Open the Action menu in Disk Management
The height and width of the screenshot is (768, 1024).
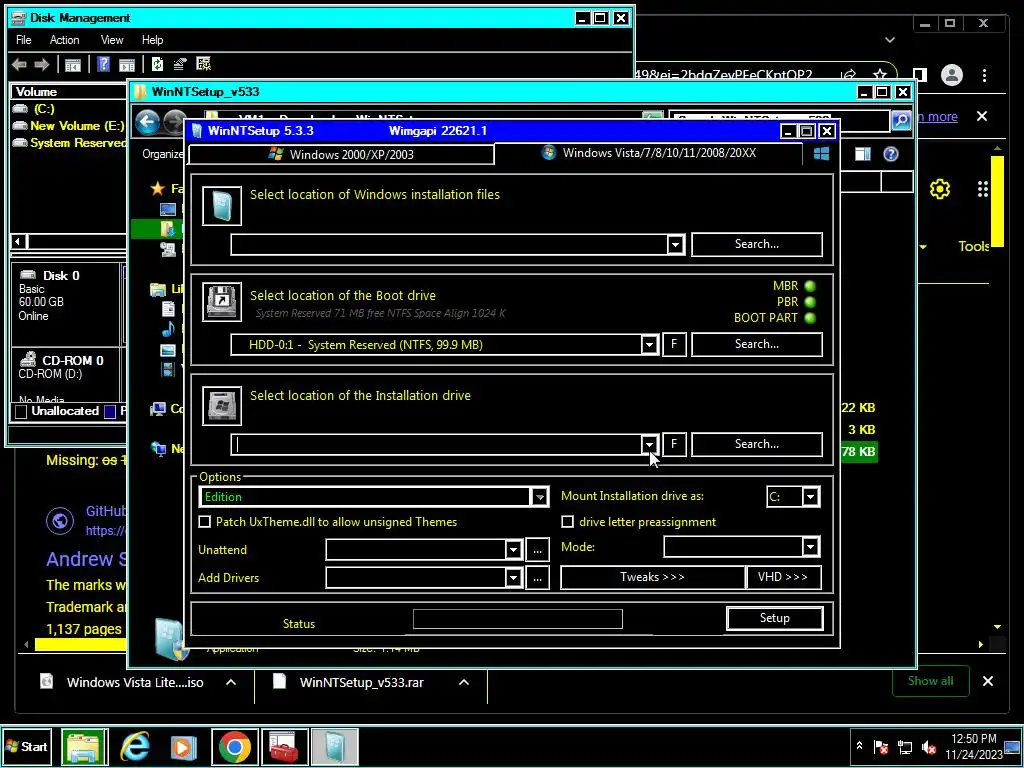point(65,40)
